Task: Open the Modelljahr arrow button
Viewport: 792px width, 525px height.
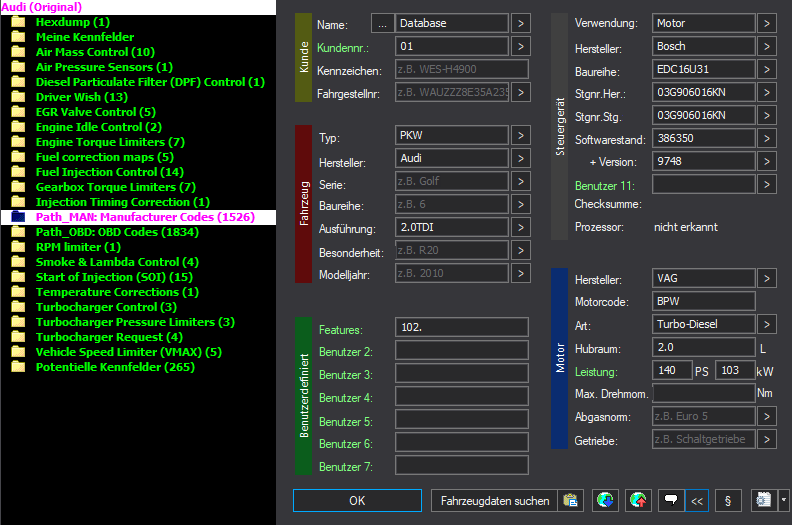Action: [x=521, y=273]
